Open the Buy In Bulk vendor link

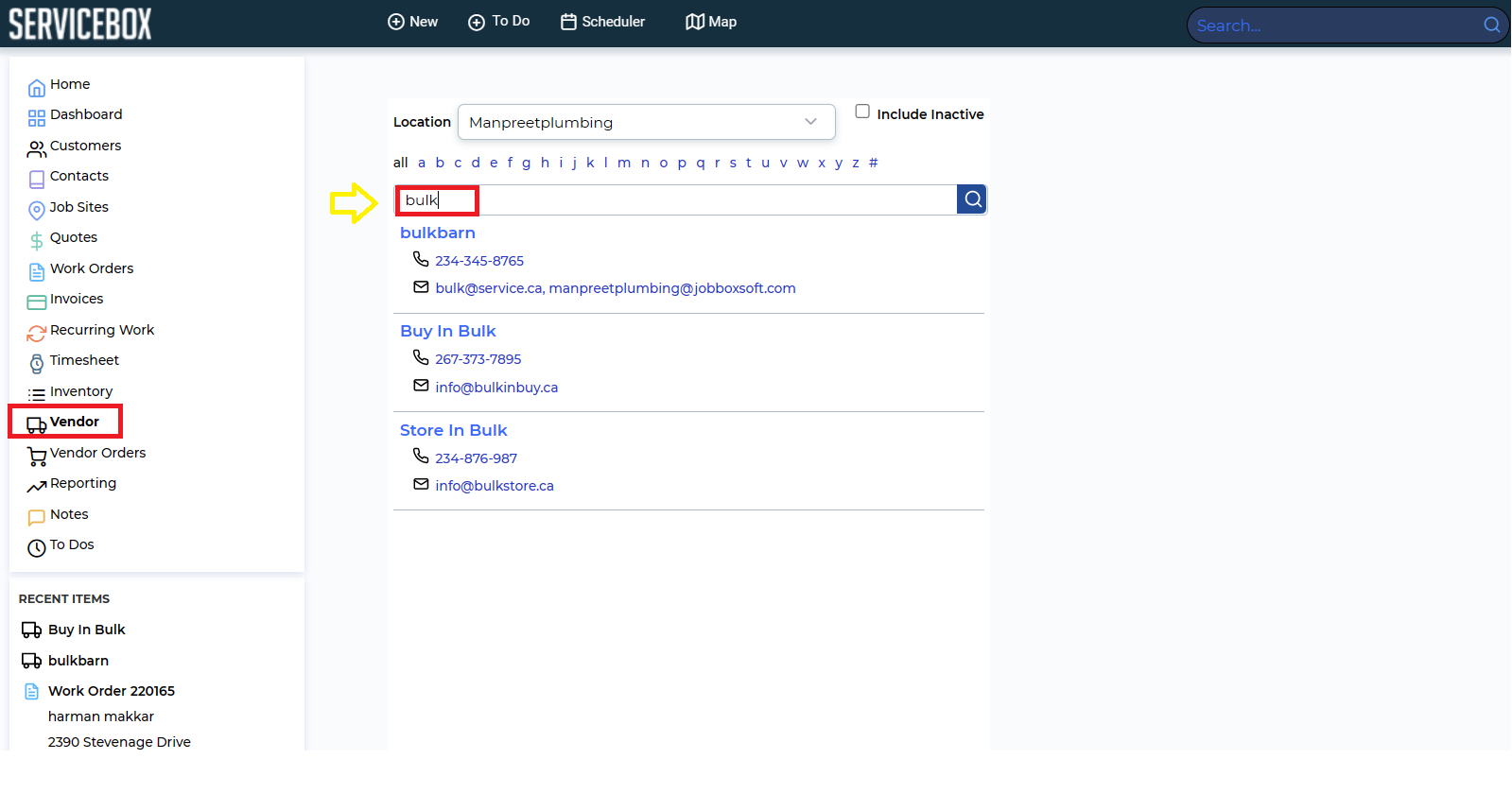coord(448,331)
